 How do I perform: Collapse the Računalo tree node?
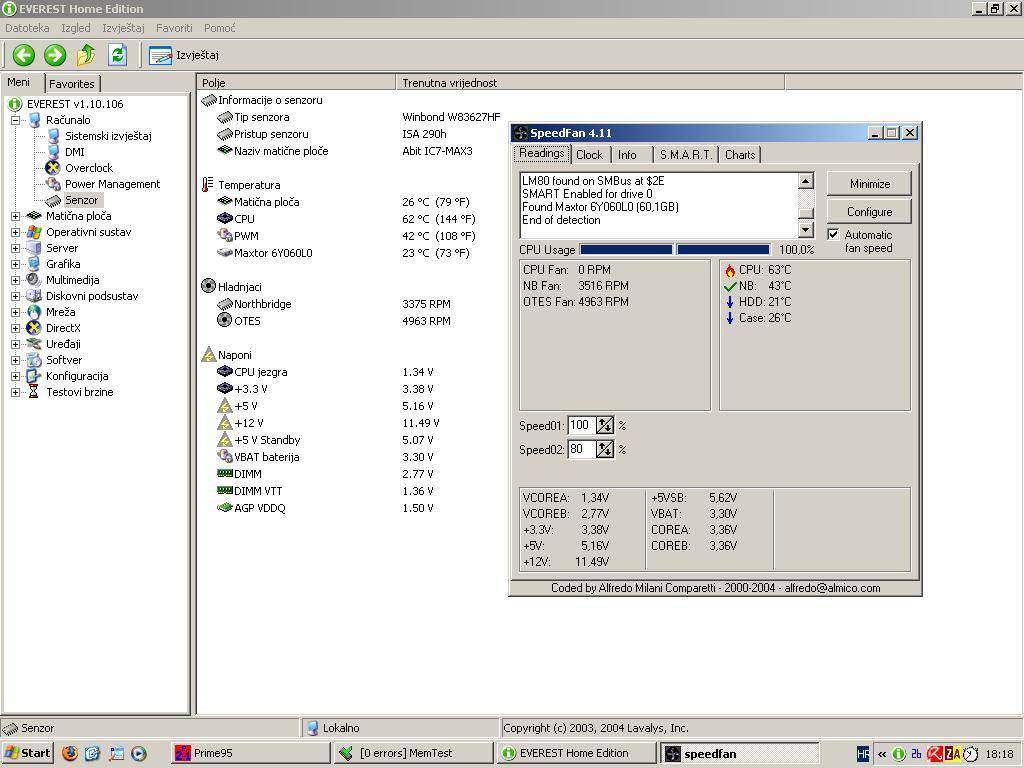pyautogui.click(x=15, y=120)
